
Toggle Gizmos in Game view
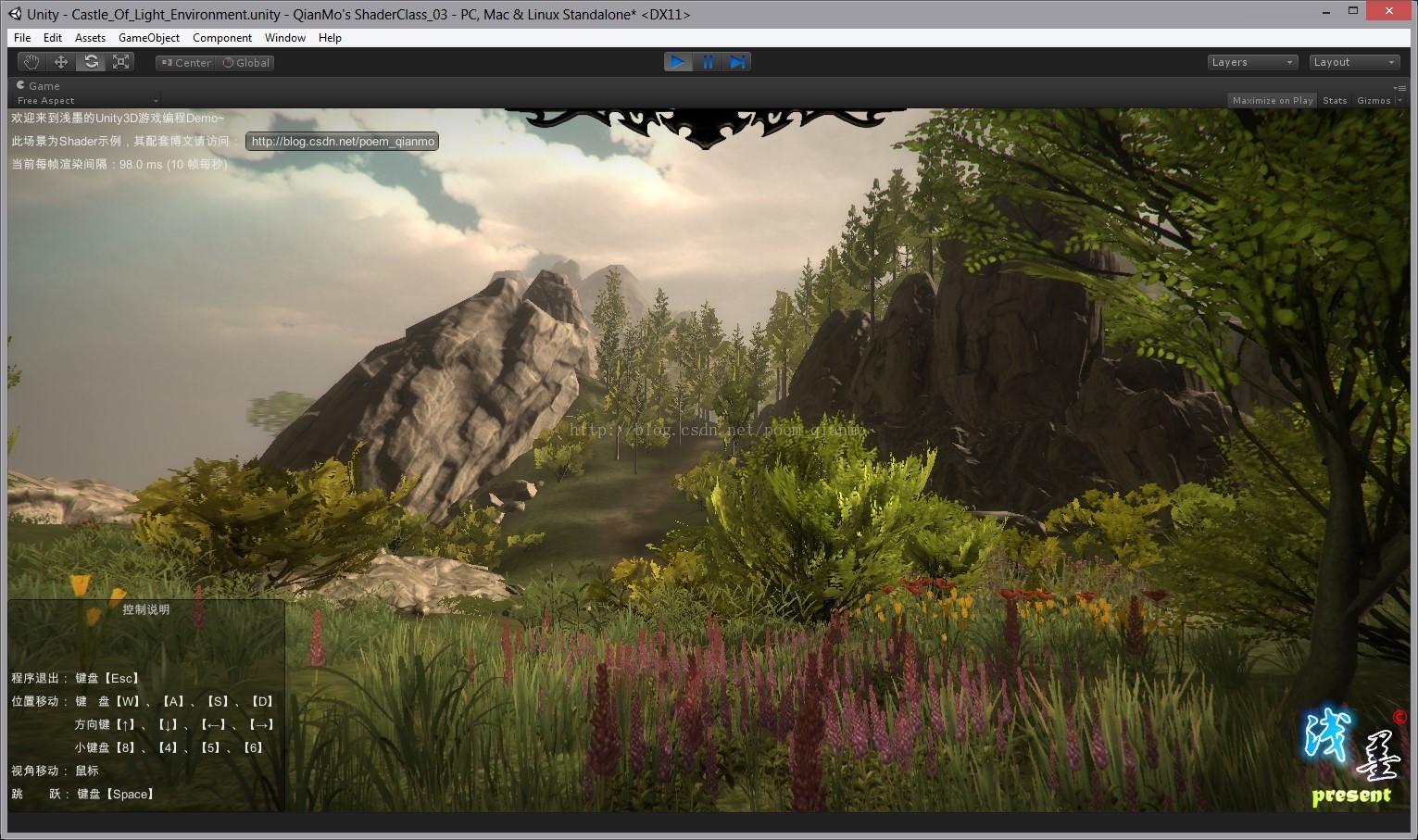[1374, 101]
